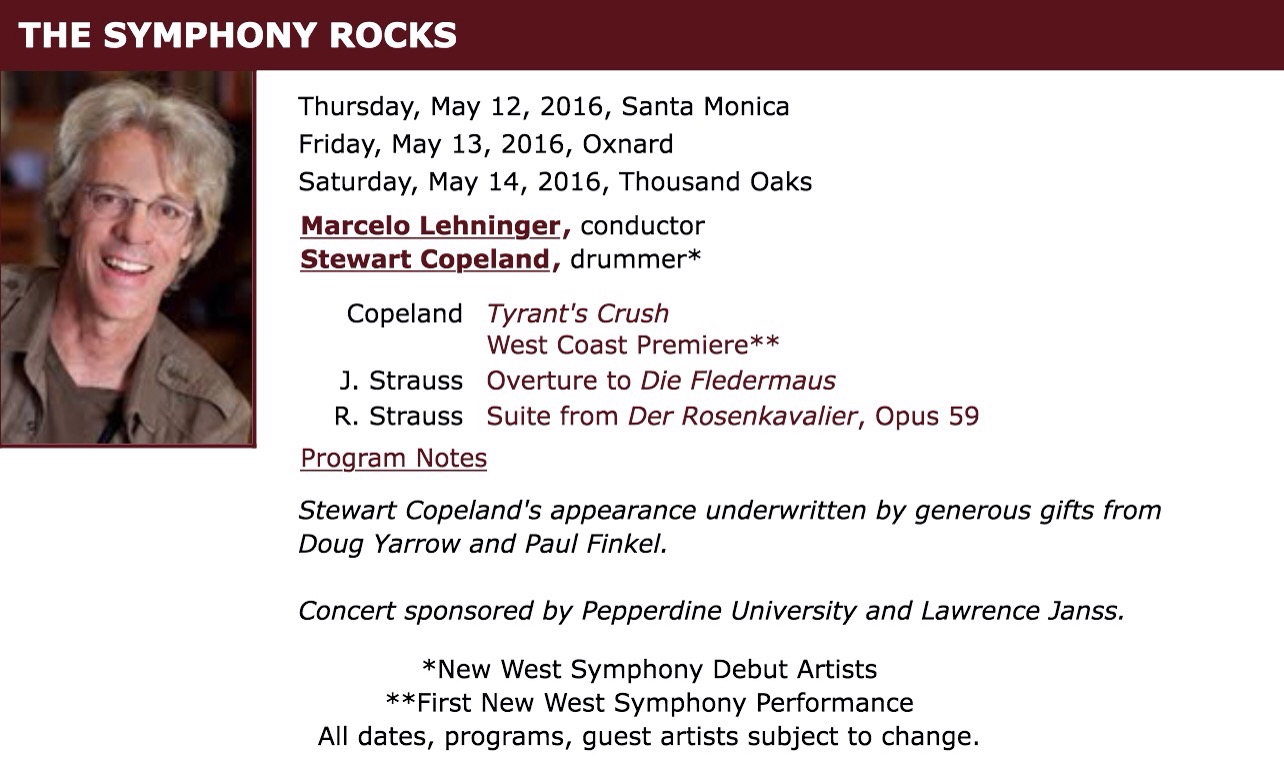Viewport: 1284px width, 771px height.
Task: Click the portrait photo thumbnail
Action: pyautogui.click(x=127, y=258)
